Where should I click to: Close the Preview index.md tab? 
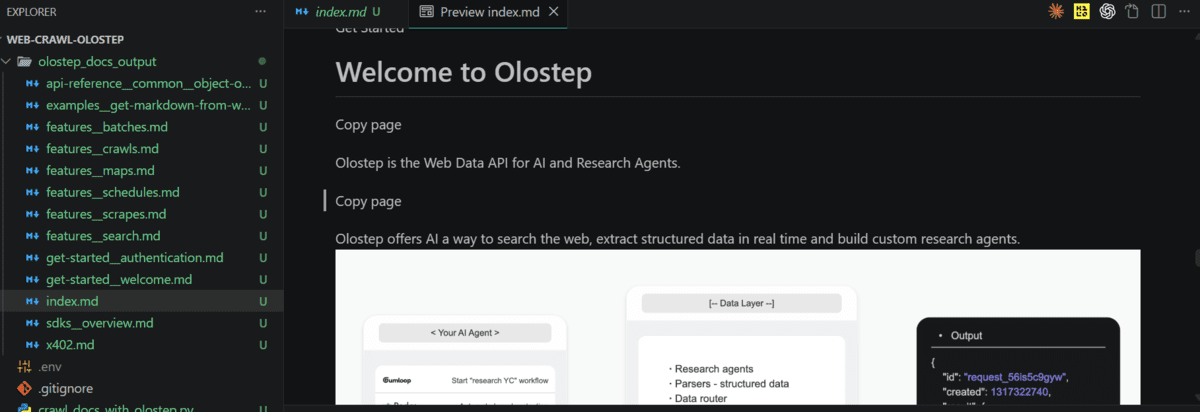tap(554, 12)
